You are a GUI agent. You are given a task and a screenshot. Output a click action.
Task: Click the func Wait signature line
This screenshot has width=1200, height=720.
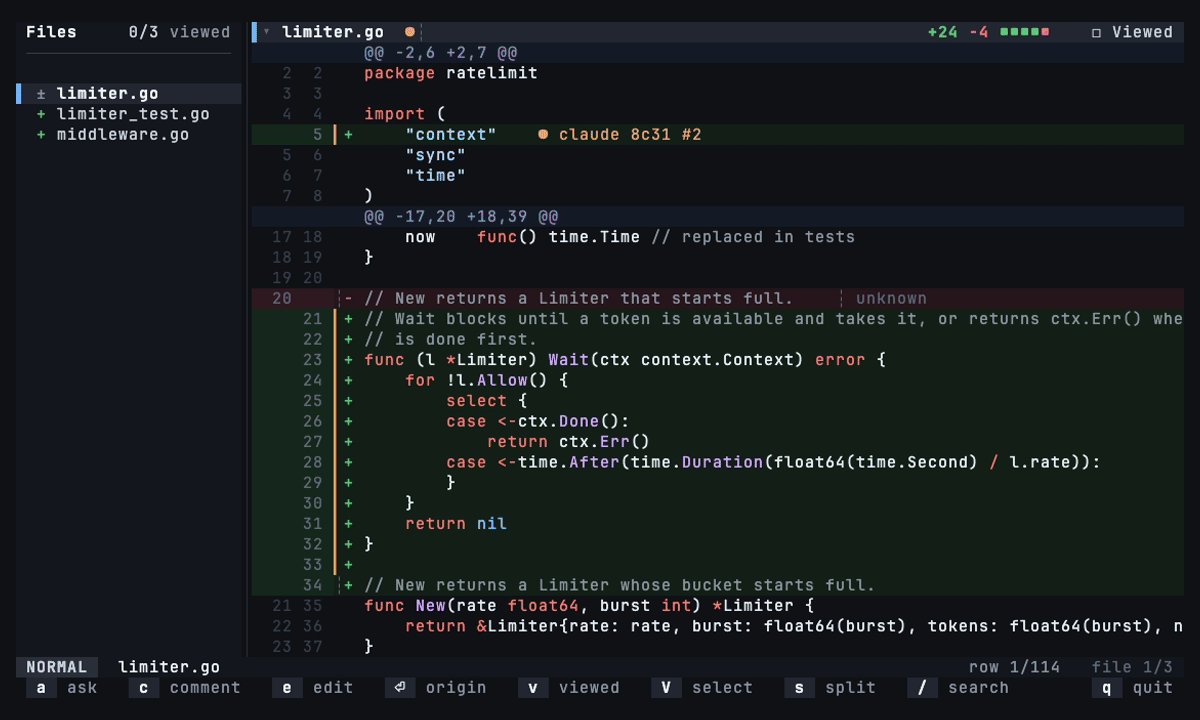click(x=718, y=360)
